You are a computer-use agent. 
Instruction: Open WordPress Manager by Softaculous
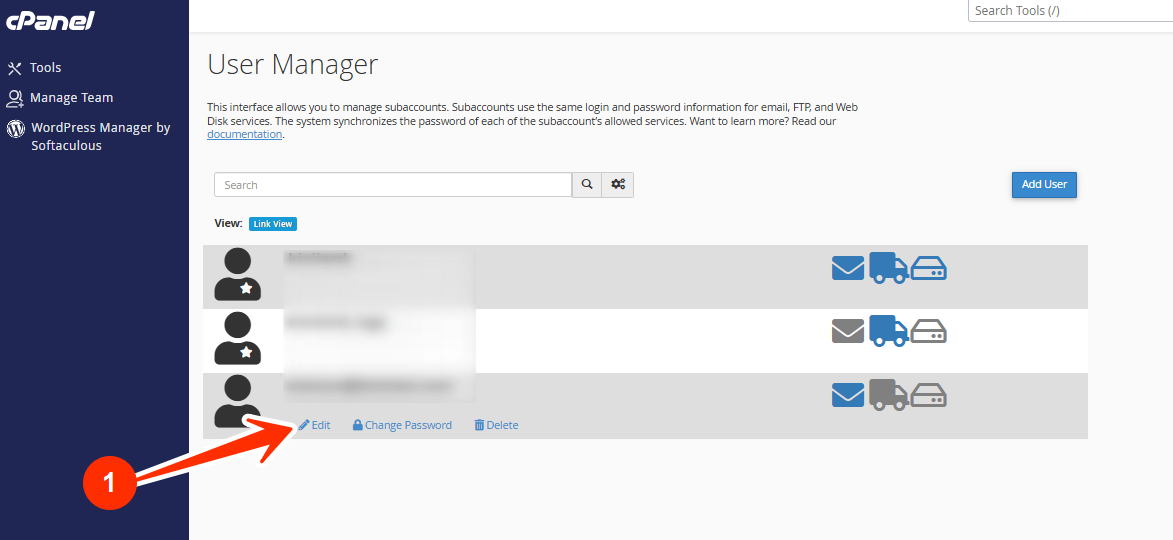click(x=101, y=136)
